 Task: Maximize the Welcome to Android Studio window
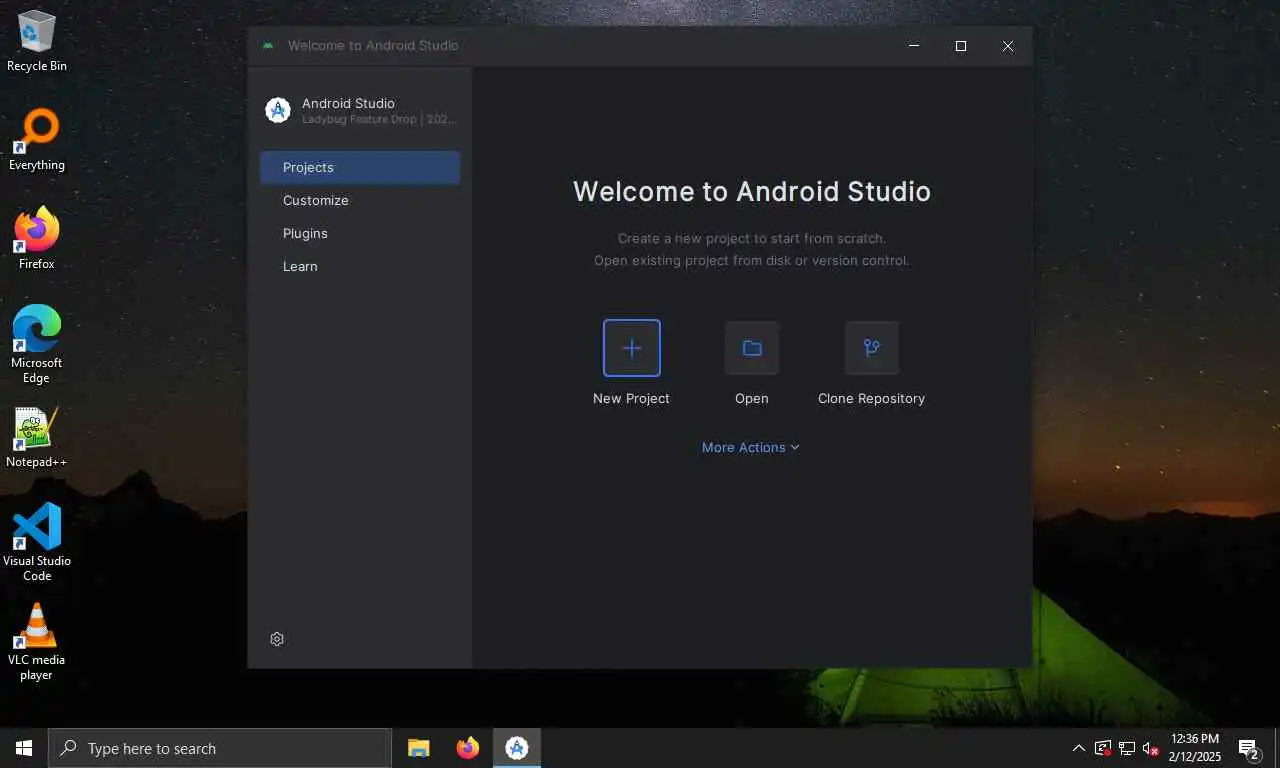coord(961,46)
